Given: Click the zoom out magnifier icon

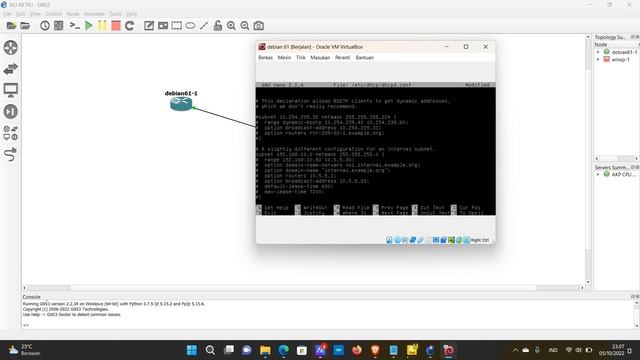Looking at the screenshot, I should click(x=244, y=26).
